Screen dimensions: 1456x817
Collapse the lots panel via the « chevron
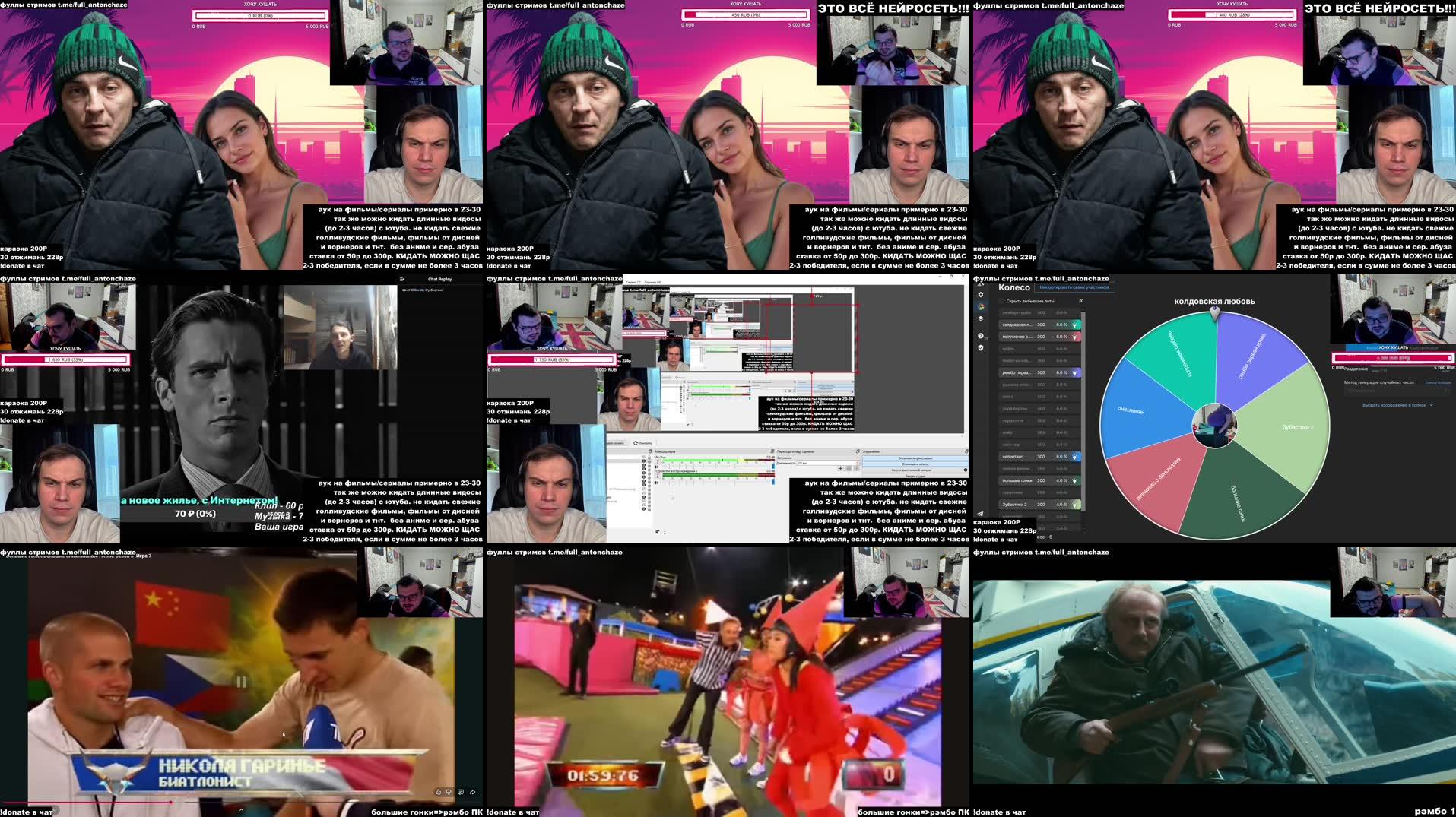[x=1081, y=301]
